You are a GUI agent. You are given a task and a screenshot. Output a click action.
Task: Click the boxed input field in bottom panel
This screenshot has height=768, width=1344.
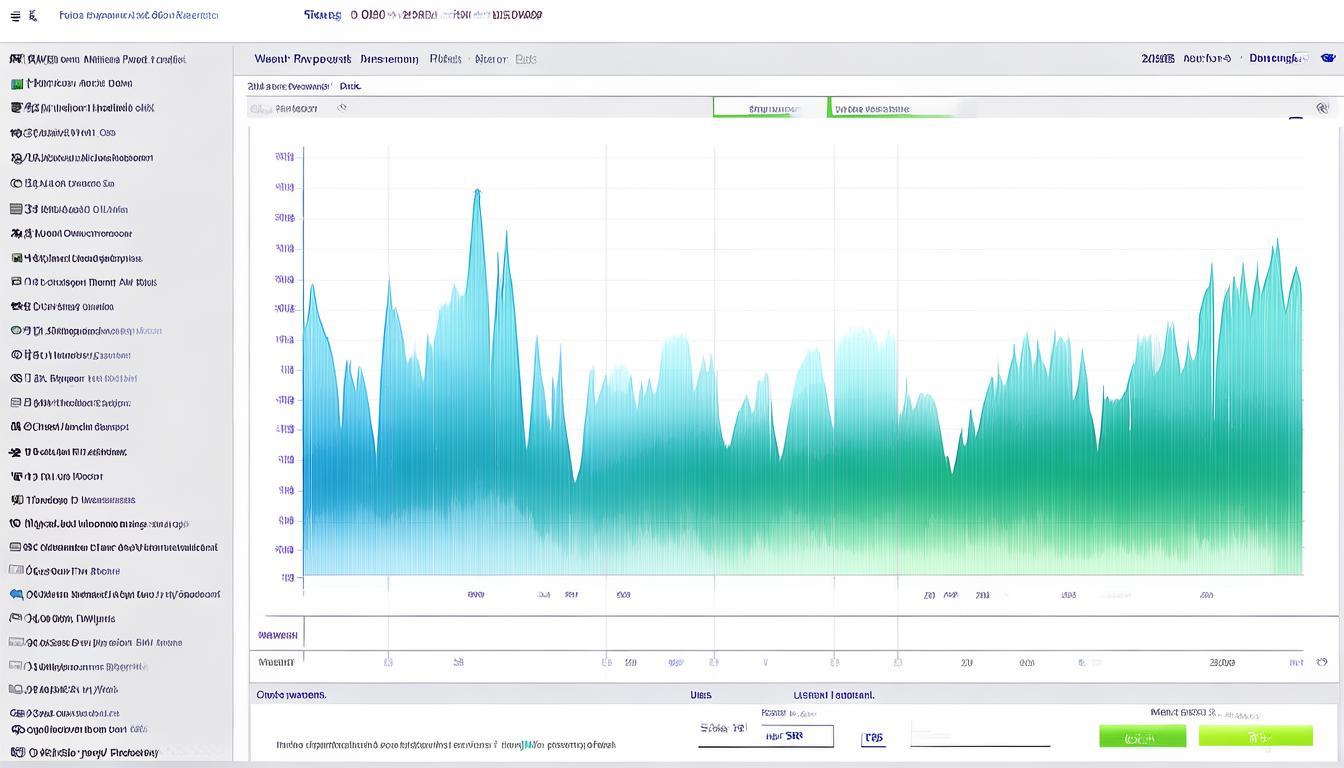(x=797, y=736)
